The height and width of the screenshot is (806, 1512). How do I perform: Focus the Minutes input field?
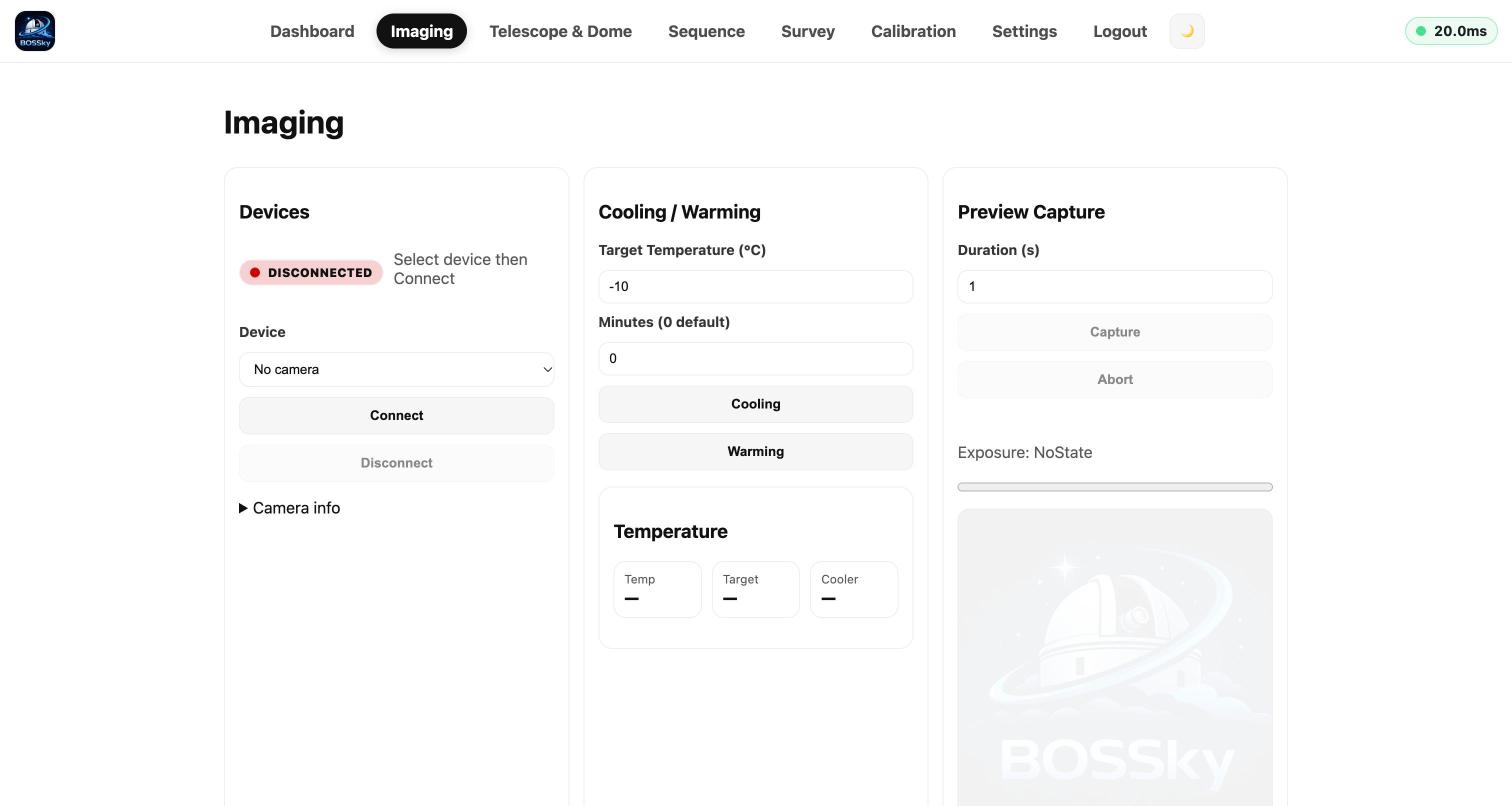[x=755, y=359]
